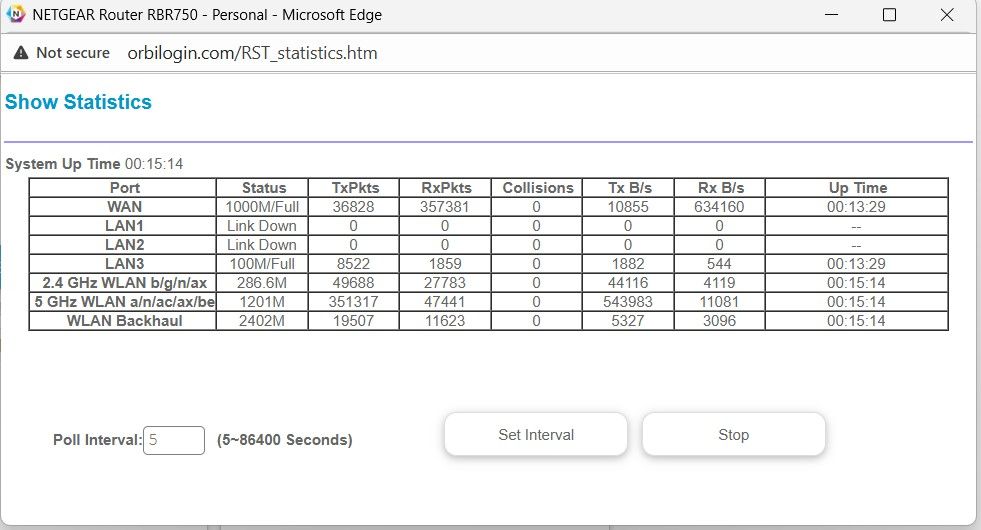This screenshot has height=530, width=981.
Task: Click the Edge profile icon in title bar
Action: point(16,15)
